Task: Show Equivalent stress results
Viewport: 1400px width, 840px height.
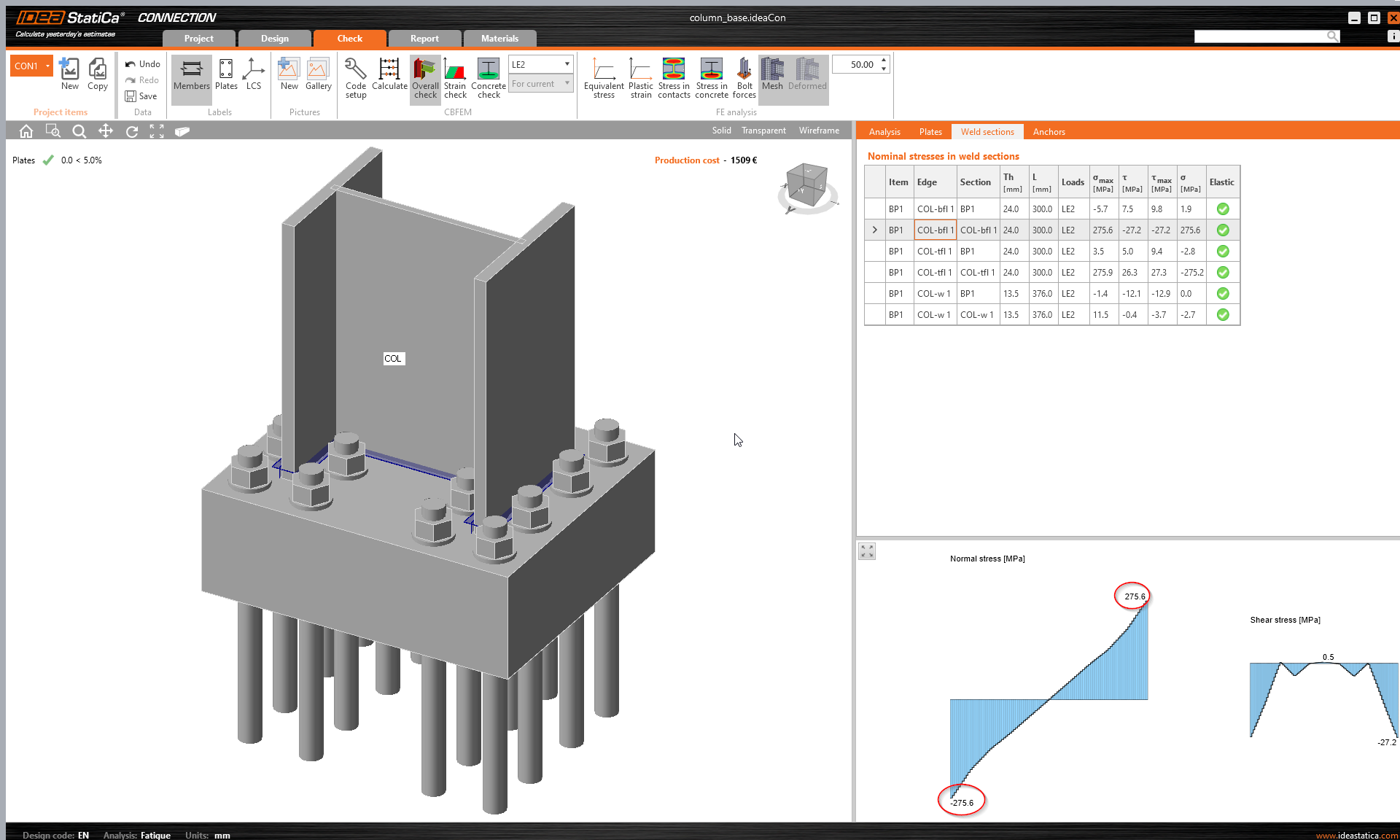Action: click(x=604, y=69)
